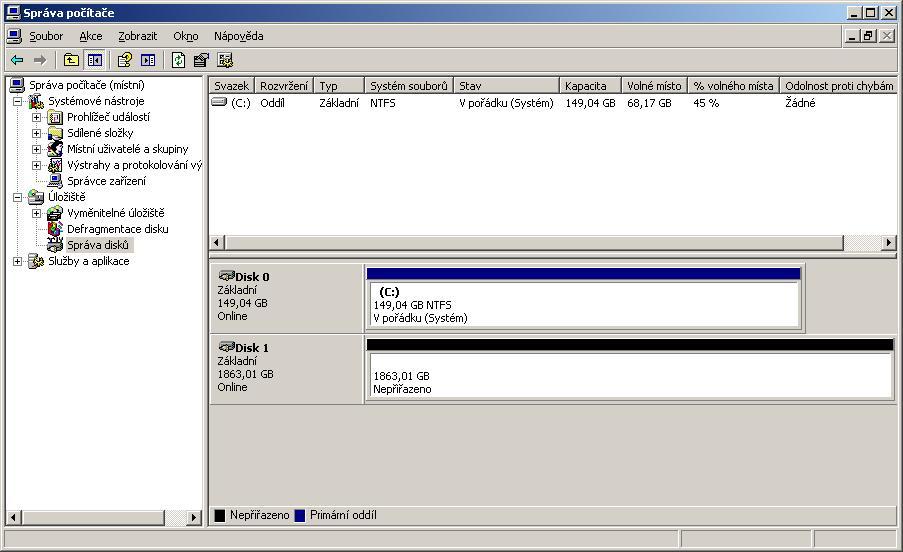The image size is (903, 552).
Task: Click the (C:) volume drive icon in list
Action: [x=219, y=102]
